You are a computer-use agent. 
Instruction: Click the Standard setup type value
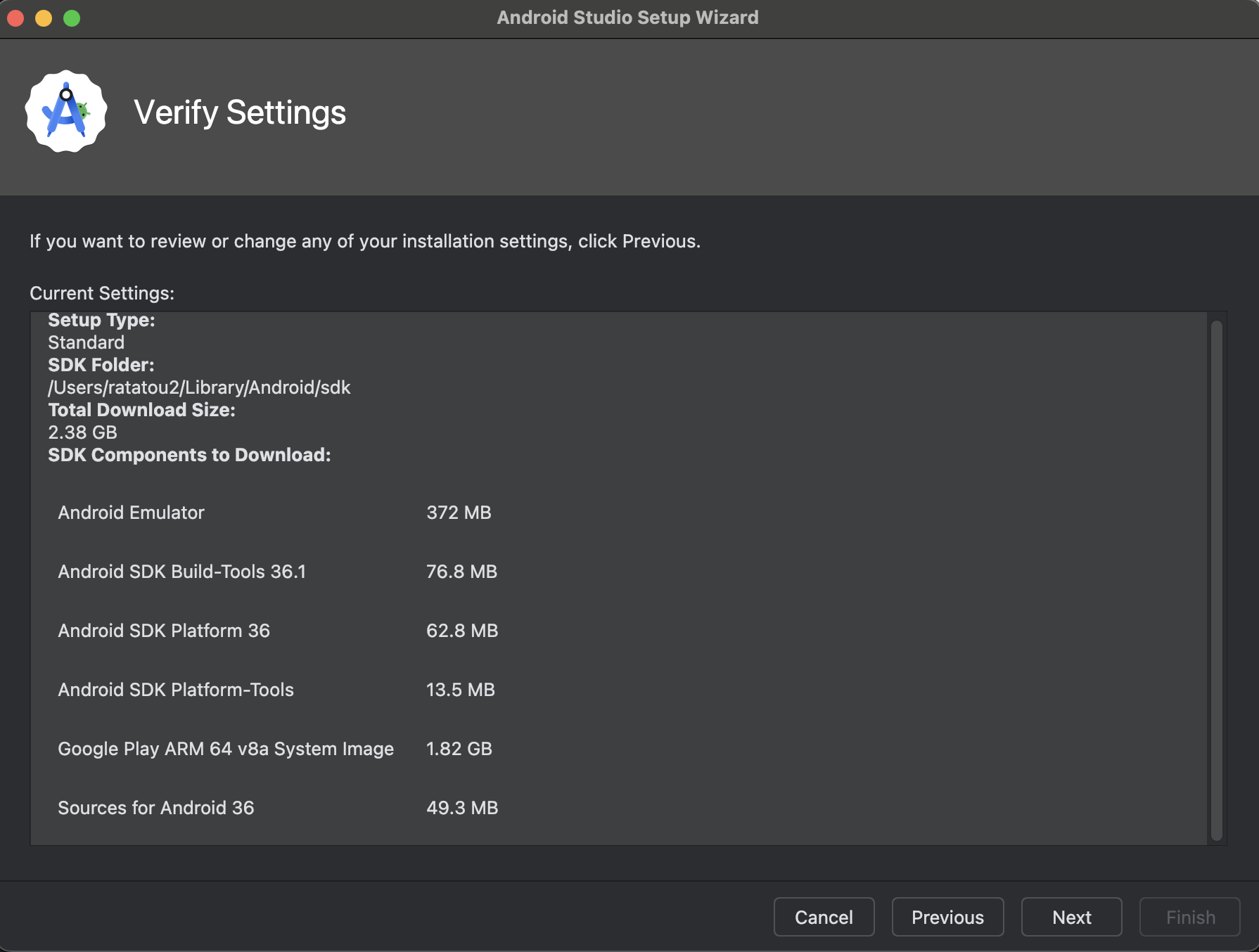pyautogui.click(x=86, y=342)
